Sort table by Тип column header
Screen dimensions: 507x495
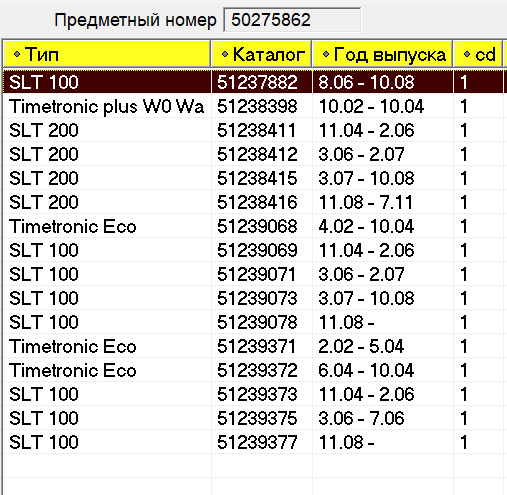coord(107,54)
